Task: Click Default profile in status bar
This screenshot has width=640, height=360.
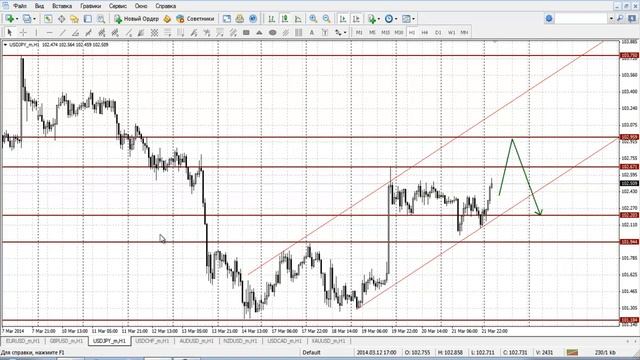Action: (x=311, y=352)
